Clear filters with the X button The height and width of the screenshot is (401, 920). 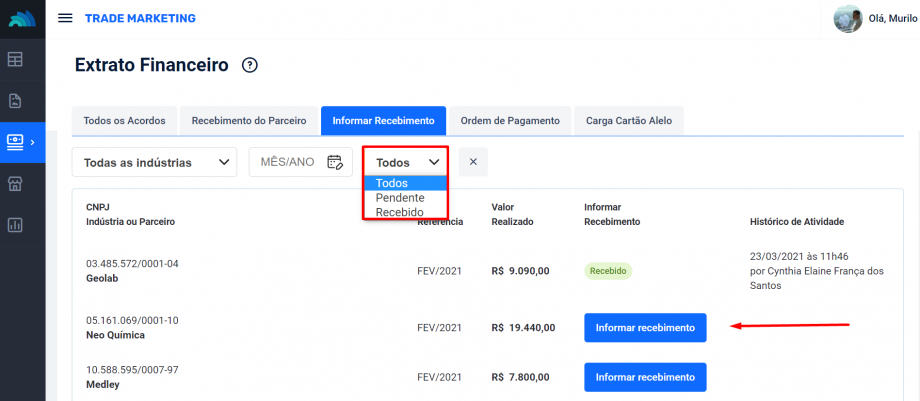pos(473,162)
